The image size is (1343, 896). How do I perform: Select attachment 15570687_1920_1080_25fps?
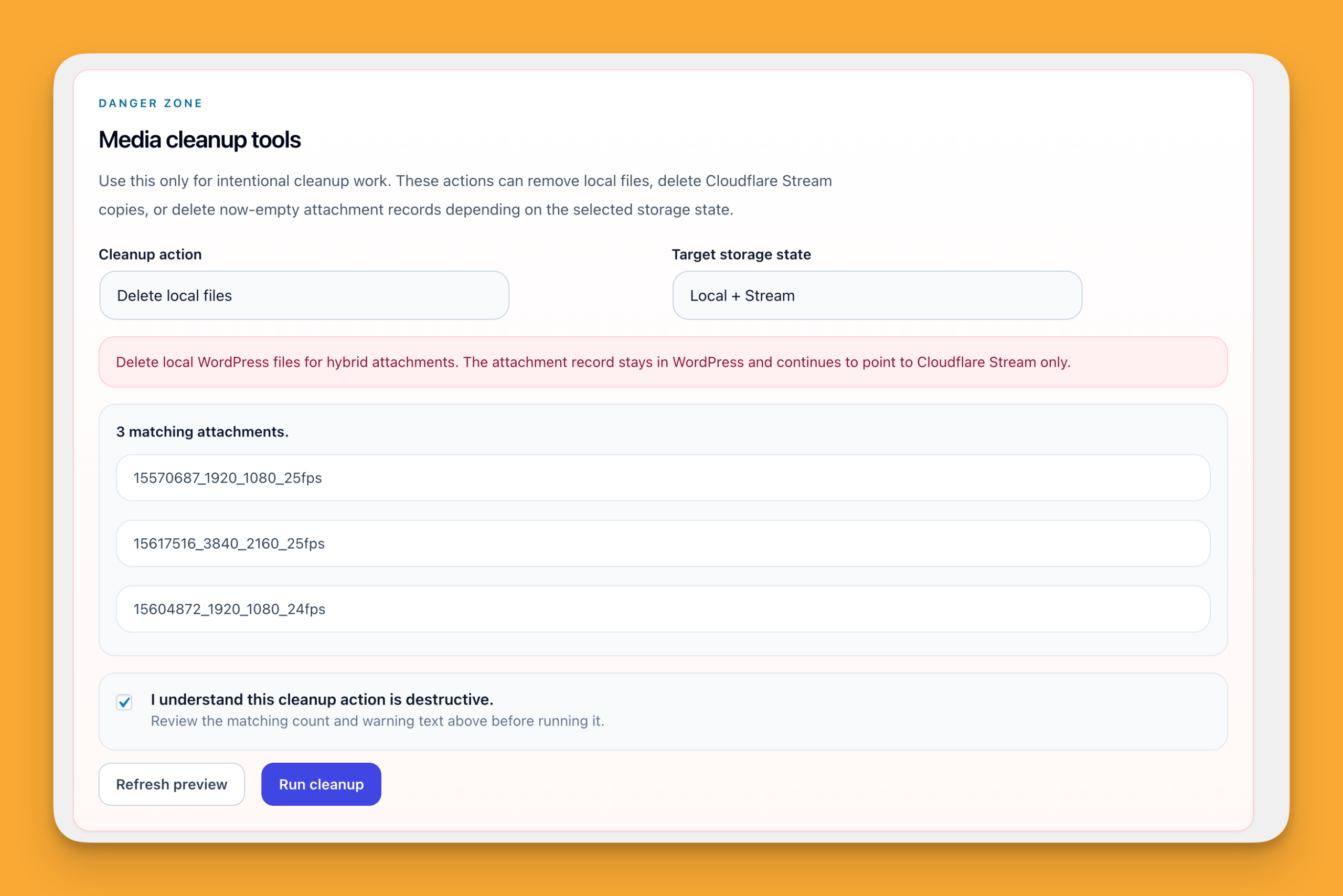pos(663,478)
